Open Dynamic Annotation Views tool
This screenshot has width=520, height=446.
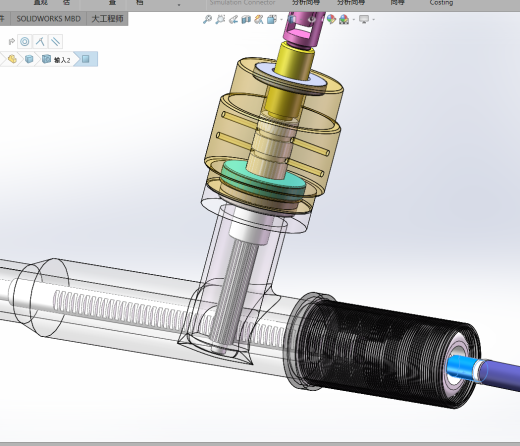259,20
